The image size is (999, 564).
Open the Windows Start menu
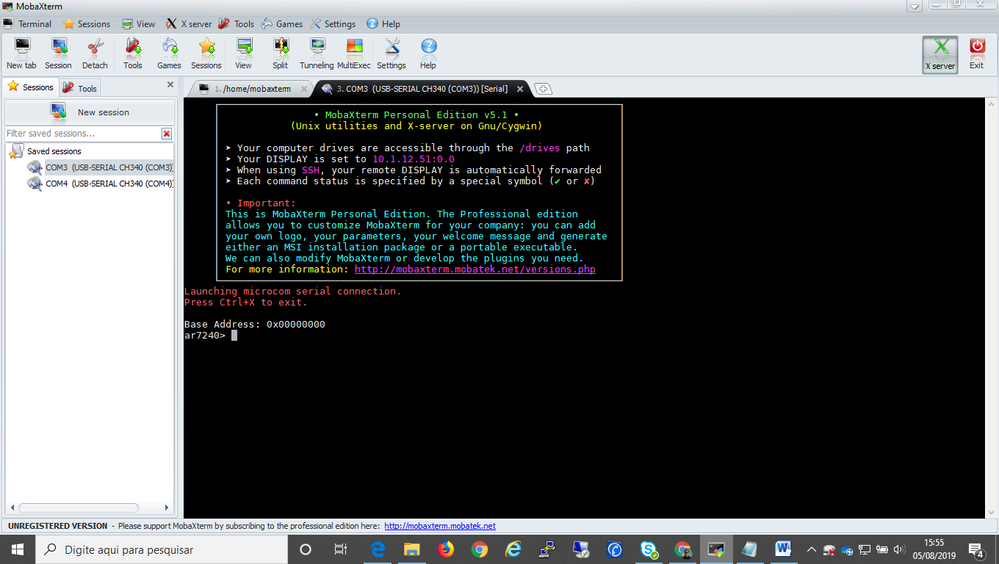(x=17, y=549)
